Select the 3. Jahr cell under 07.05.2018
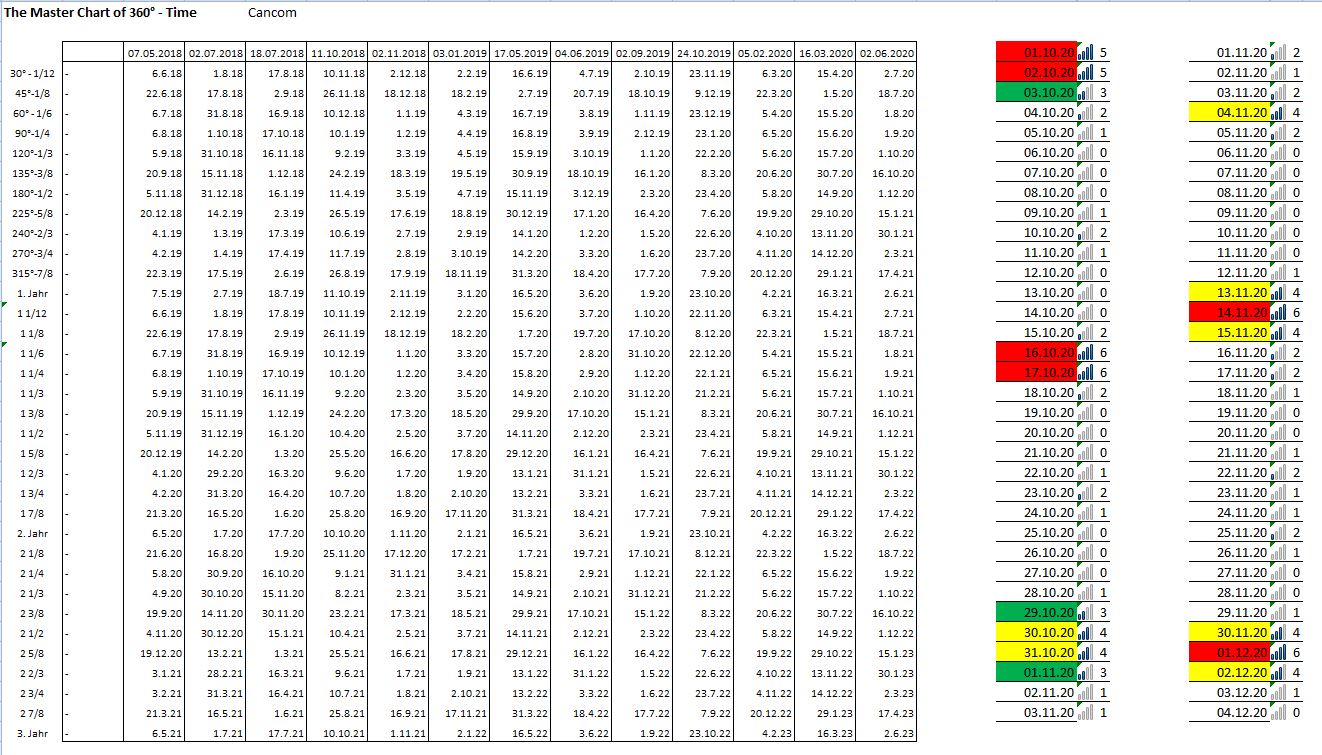Screen dimensions: 1322x755 pos(154,734)
